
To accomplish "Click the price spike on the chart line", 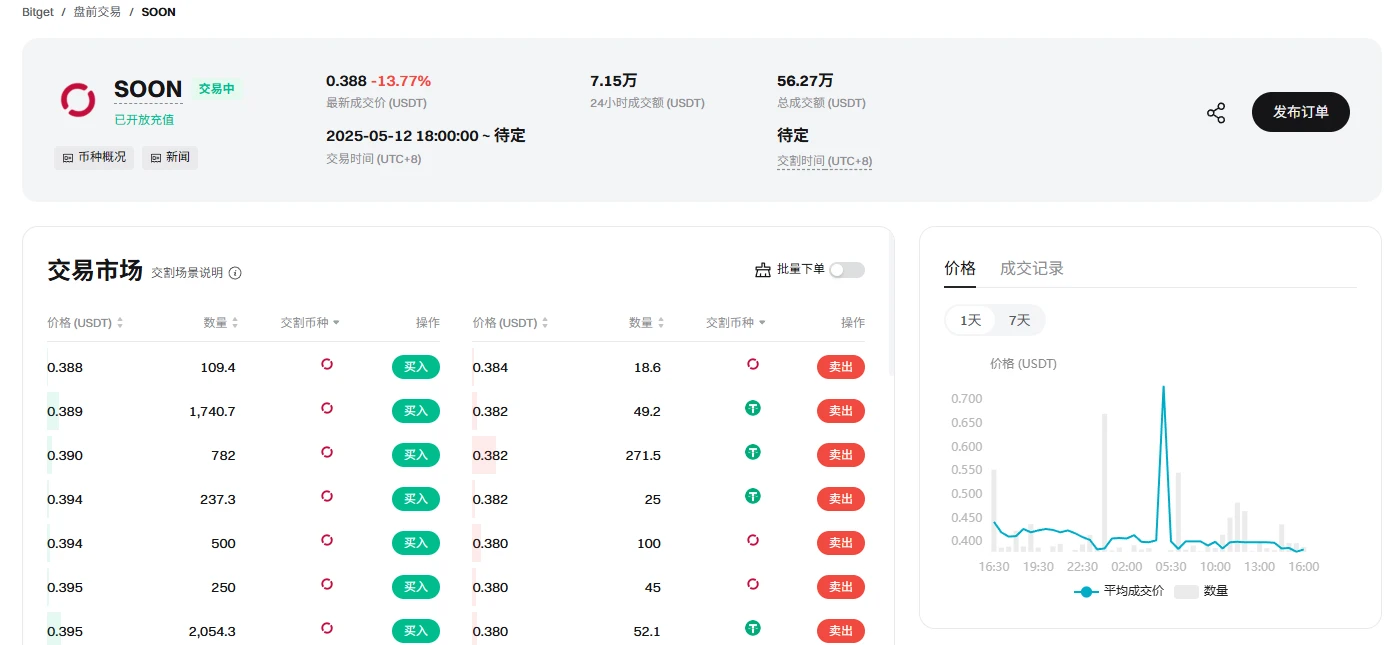I will [1163, 388].
